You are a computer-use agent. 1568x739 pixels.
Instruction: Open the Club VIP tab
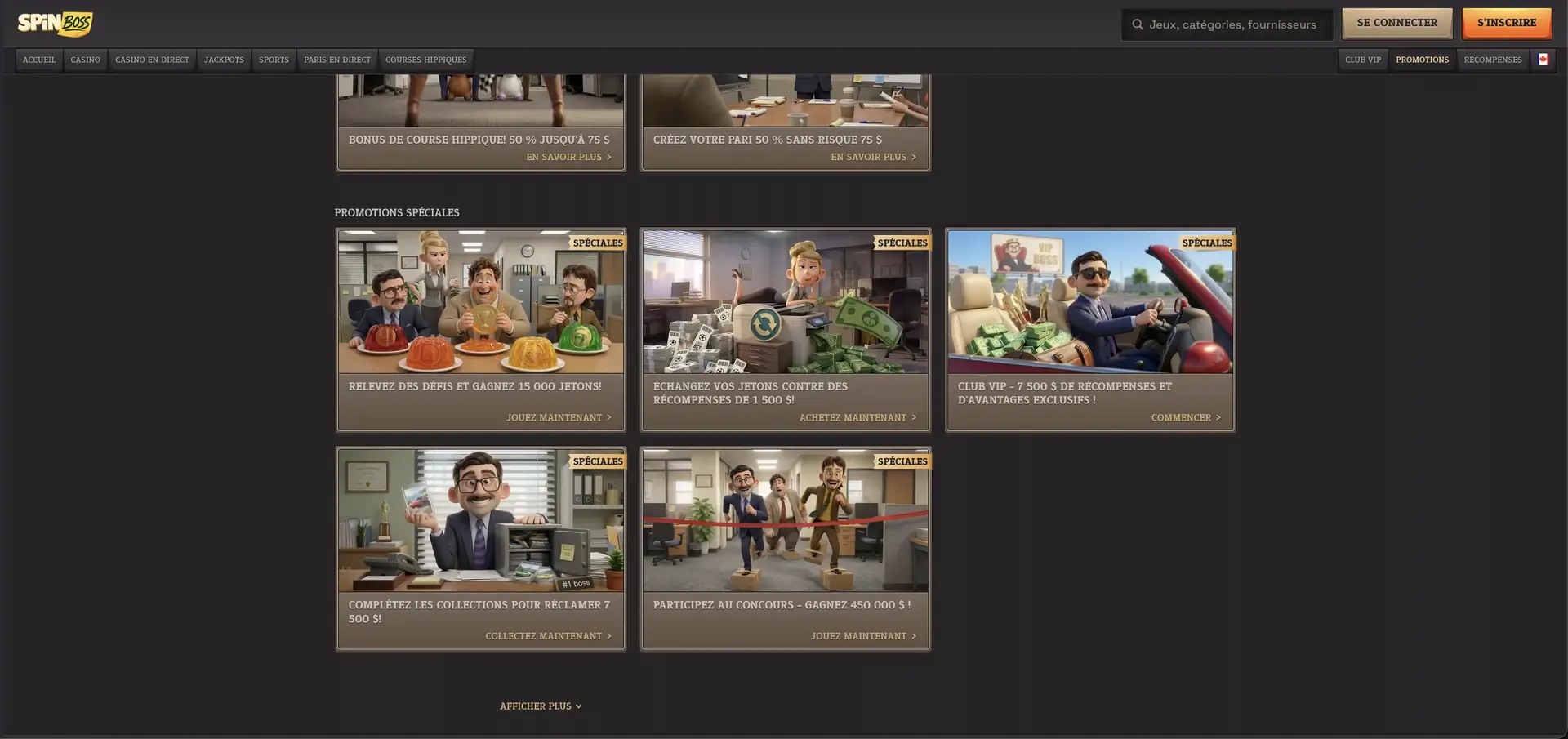(1362, 60)
